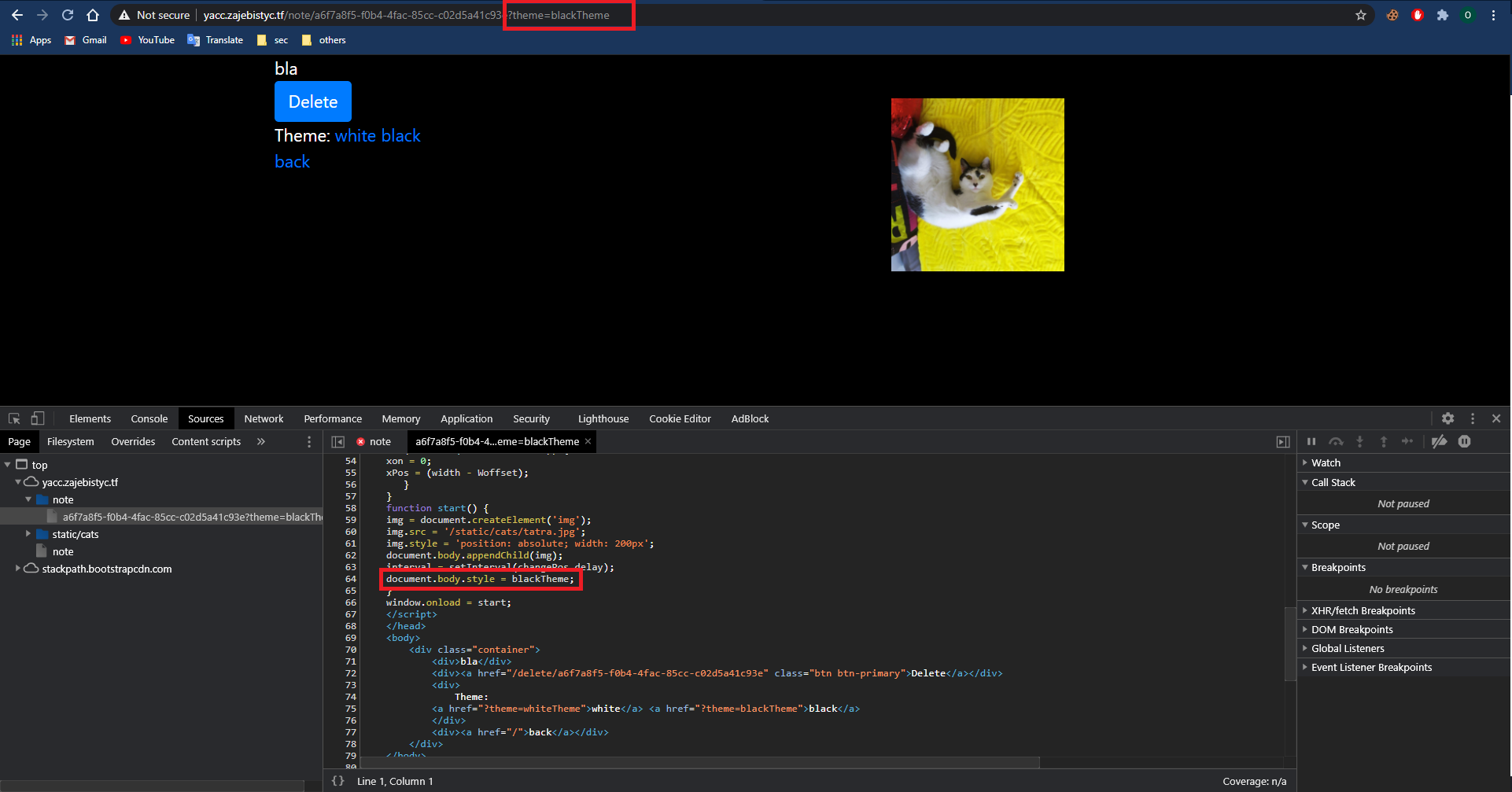
Task: Open the Apps bookmark shortcut
Action: click(31, 40)
